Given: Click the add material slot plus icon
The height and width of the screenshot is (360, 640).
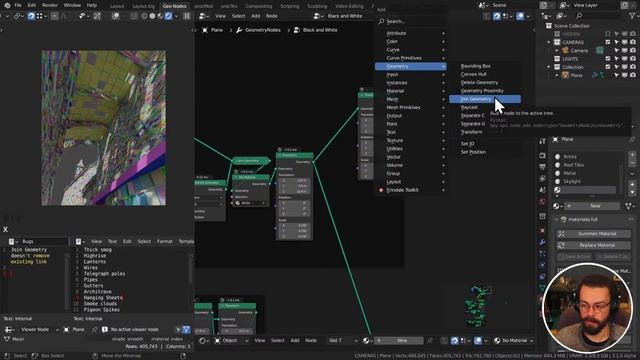Looking at the screenshot, I should (632, 155).
